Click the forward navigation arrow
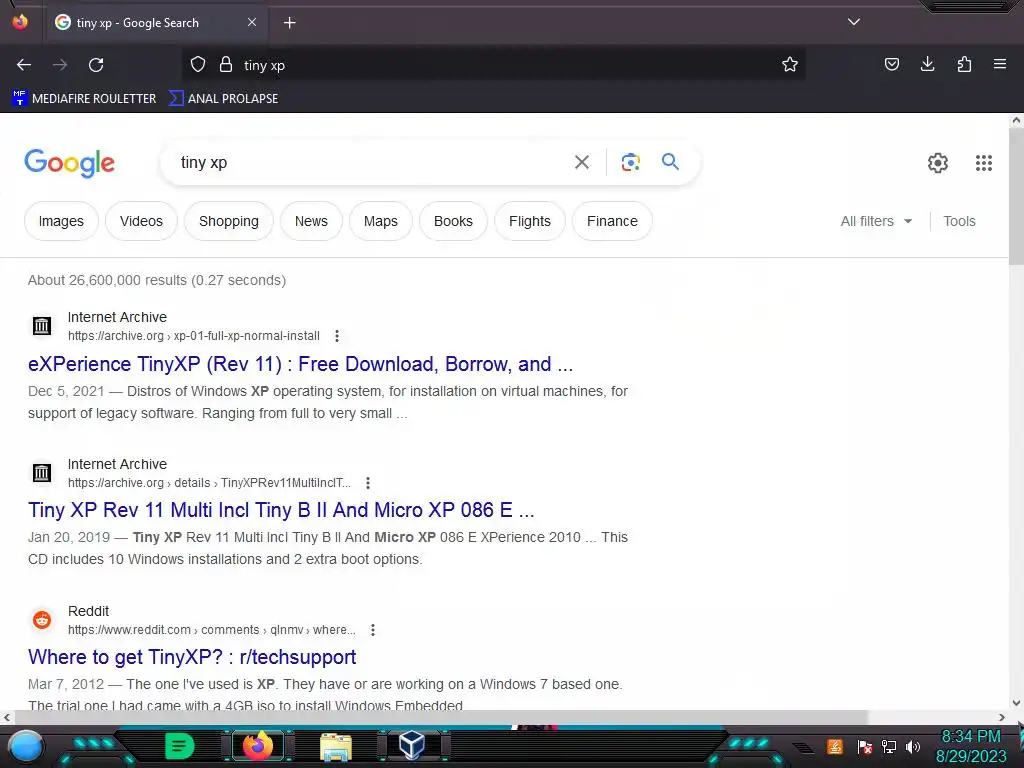The image size is (1024, 768). [x=60, y=65]
